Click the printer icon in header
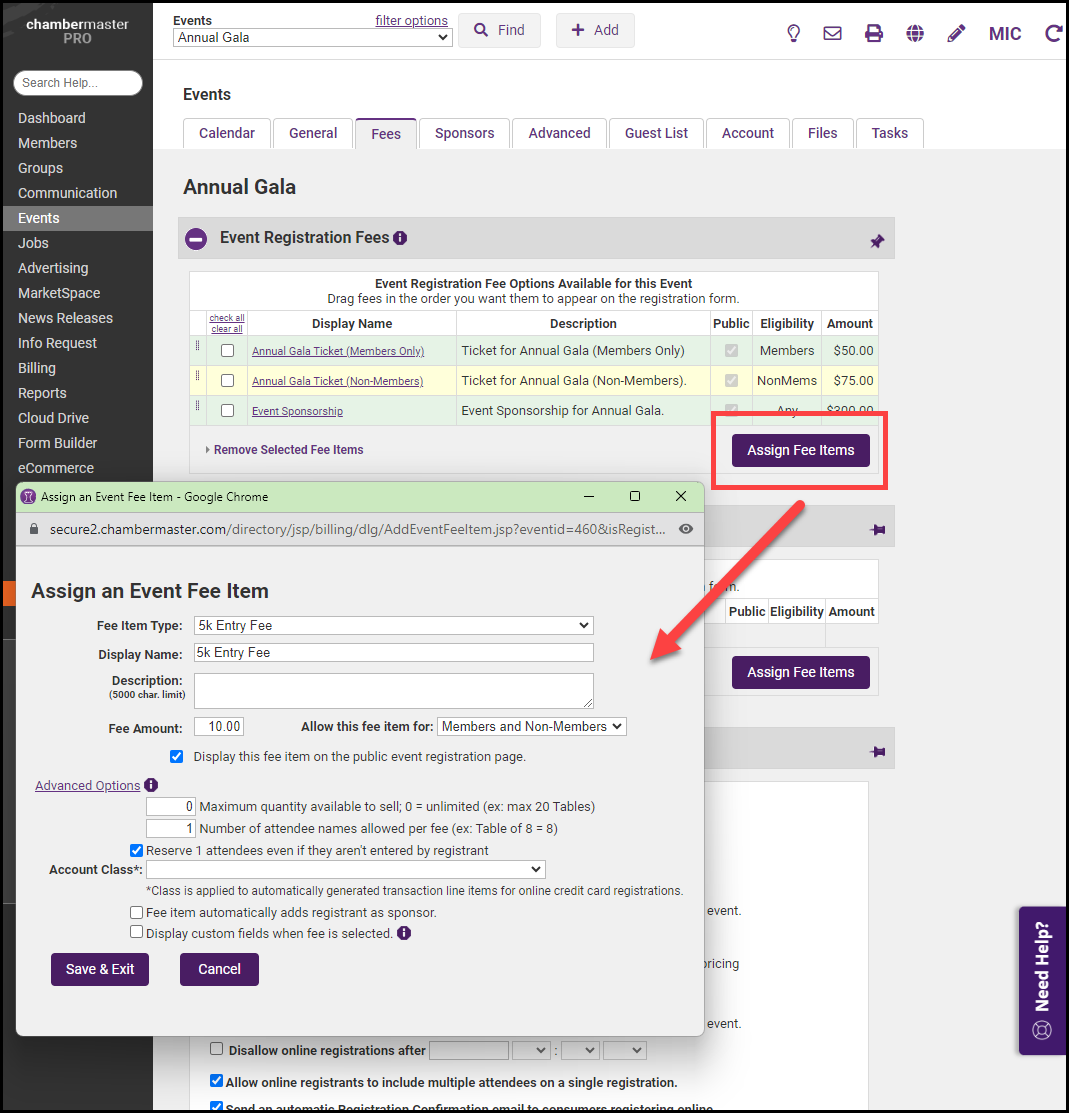Image resolution: width=1069 pixels, height=1113 pixels. click(874, 33)
